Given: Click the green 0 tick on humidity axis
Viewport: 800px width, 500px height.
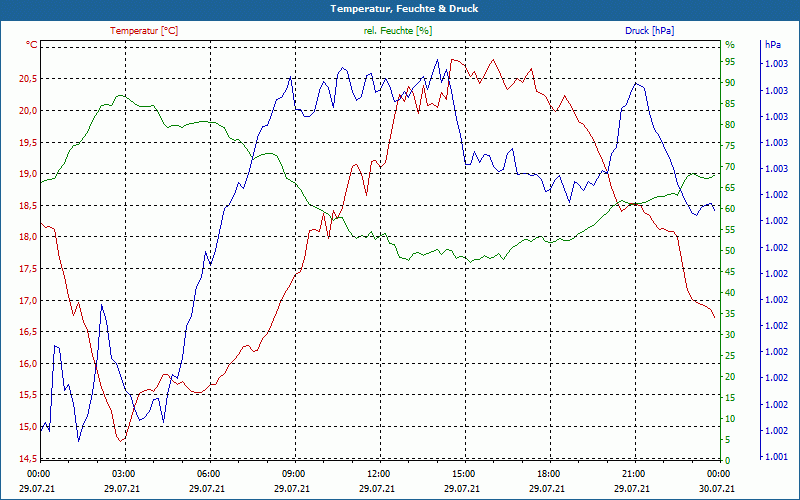Looking at the screenshot, I should [728, 461].
